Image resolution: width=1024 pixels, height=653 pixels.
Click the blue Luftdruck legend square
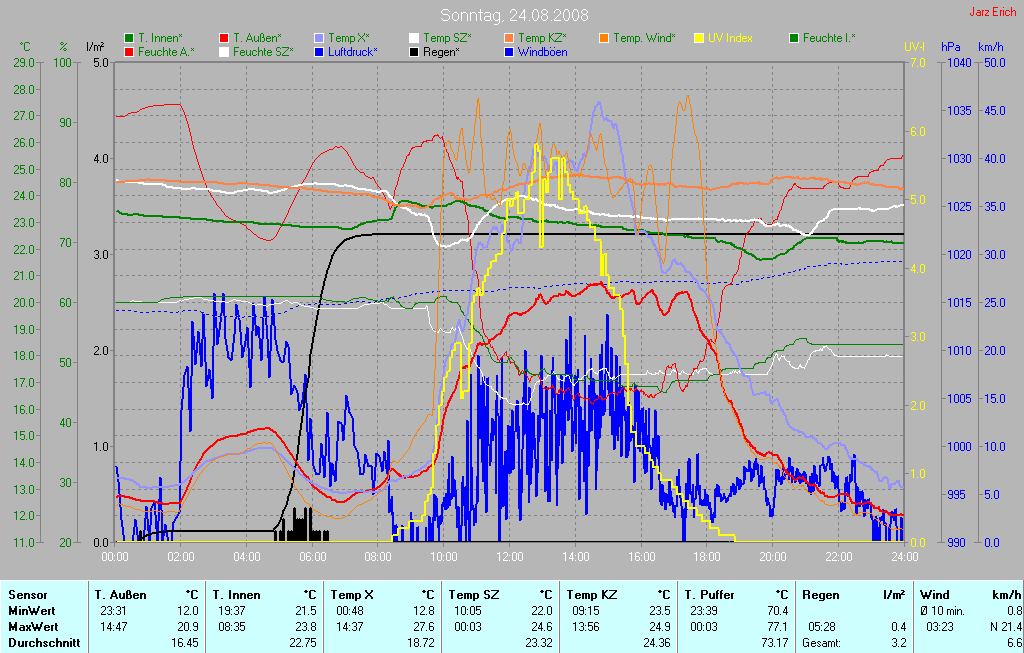320,51
